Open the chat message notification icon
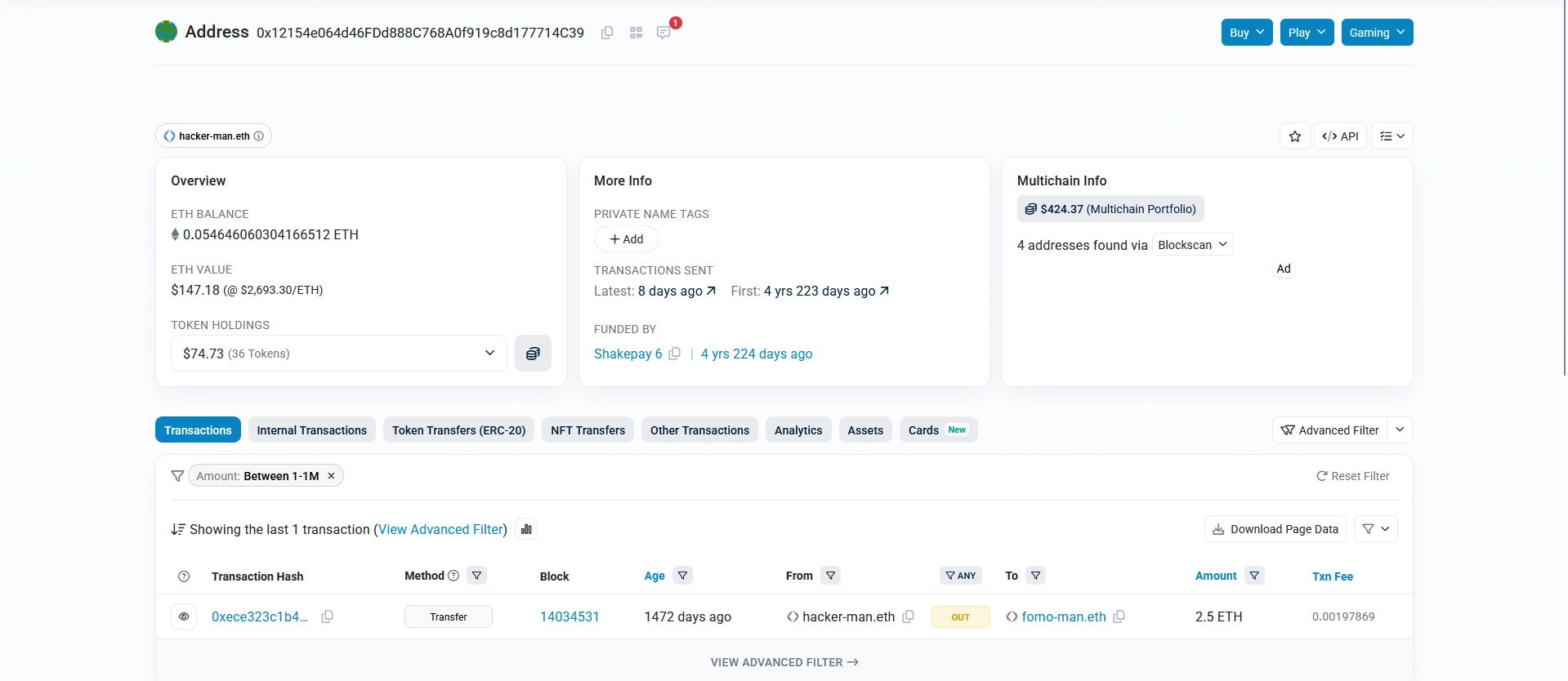Image resolution: width=1568 pixels, height=681 pixels. [x=663, y=33]
